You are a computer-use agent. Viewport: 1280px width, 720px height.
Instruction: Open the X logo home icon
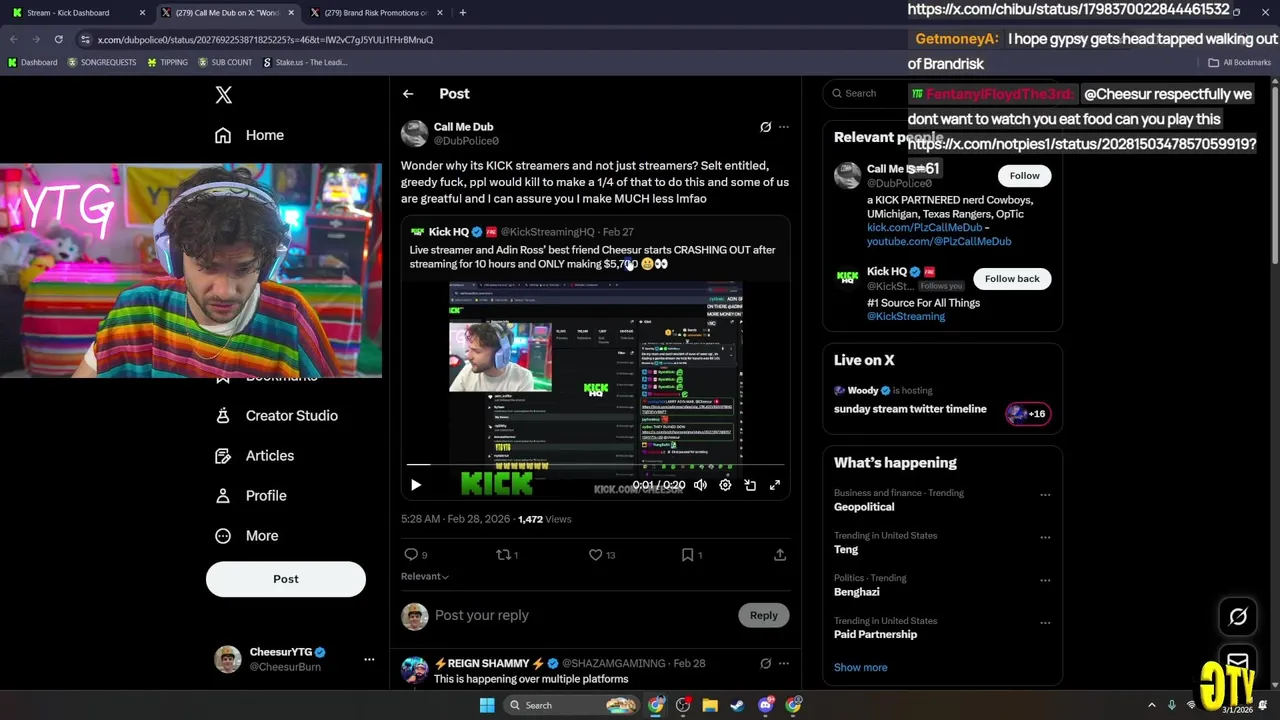click(x=223, y=95)
